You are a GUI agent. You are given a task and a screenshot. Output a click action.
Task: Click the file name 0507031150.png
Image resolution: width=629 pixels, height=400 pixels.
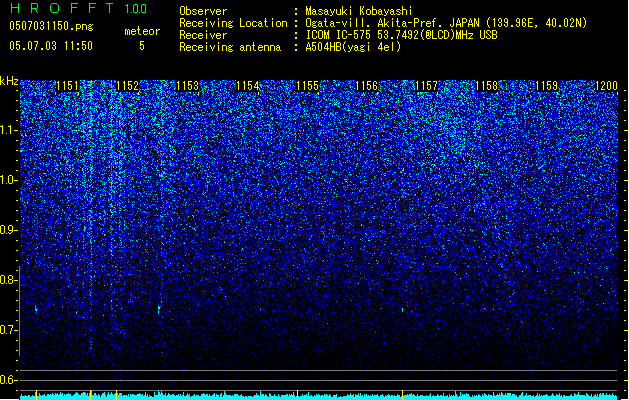pos(51,26)
